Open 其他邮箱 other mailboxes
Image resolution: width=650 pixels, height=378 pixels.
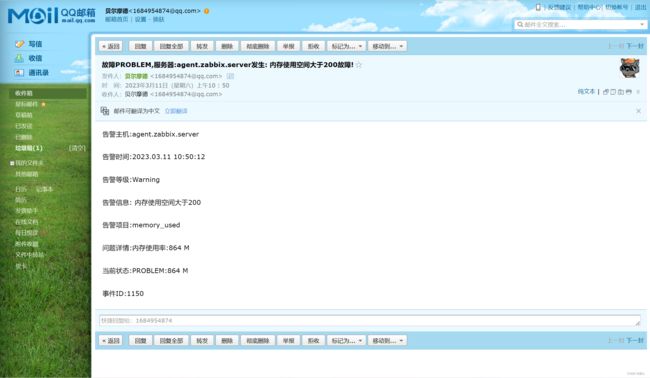(x=27, y=174)
